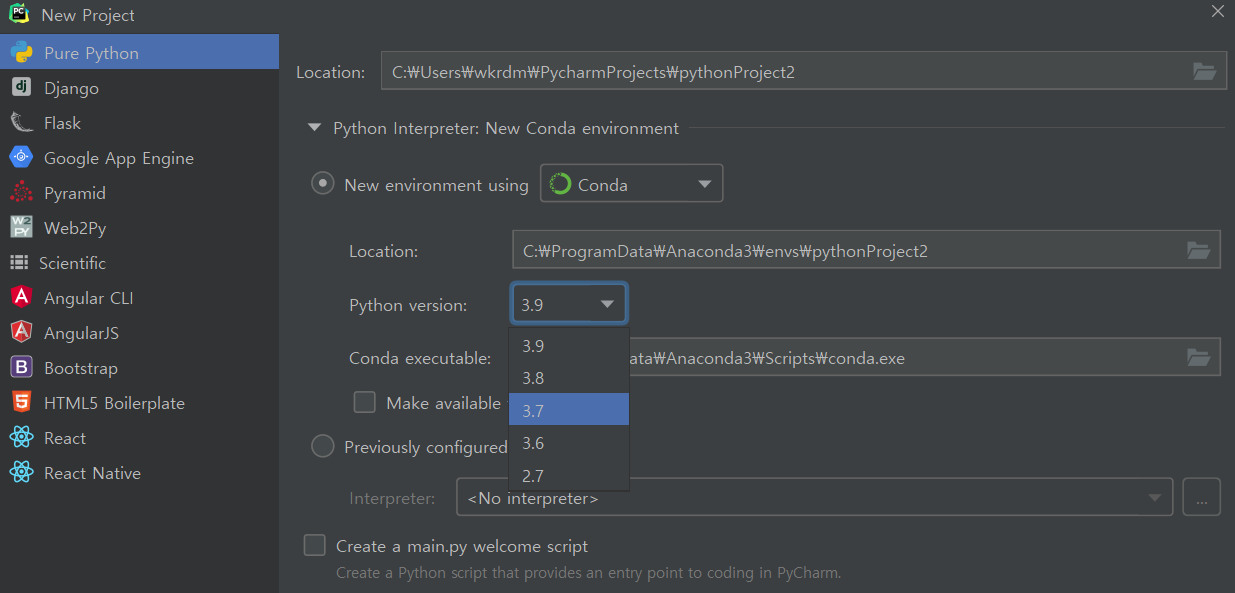
Task: Select React Native project type
Action: point(139,473)
